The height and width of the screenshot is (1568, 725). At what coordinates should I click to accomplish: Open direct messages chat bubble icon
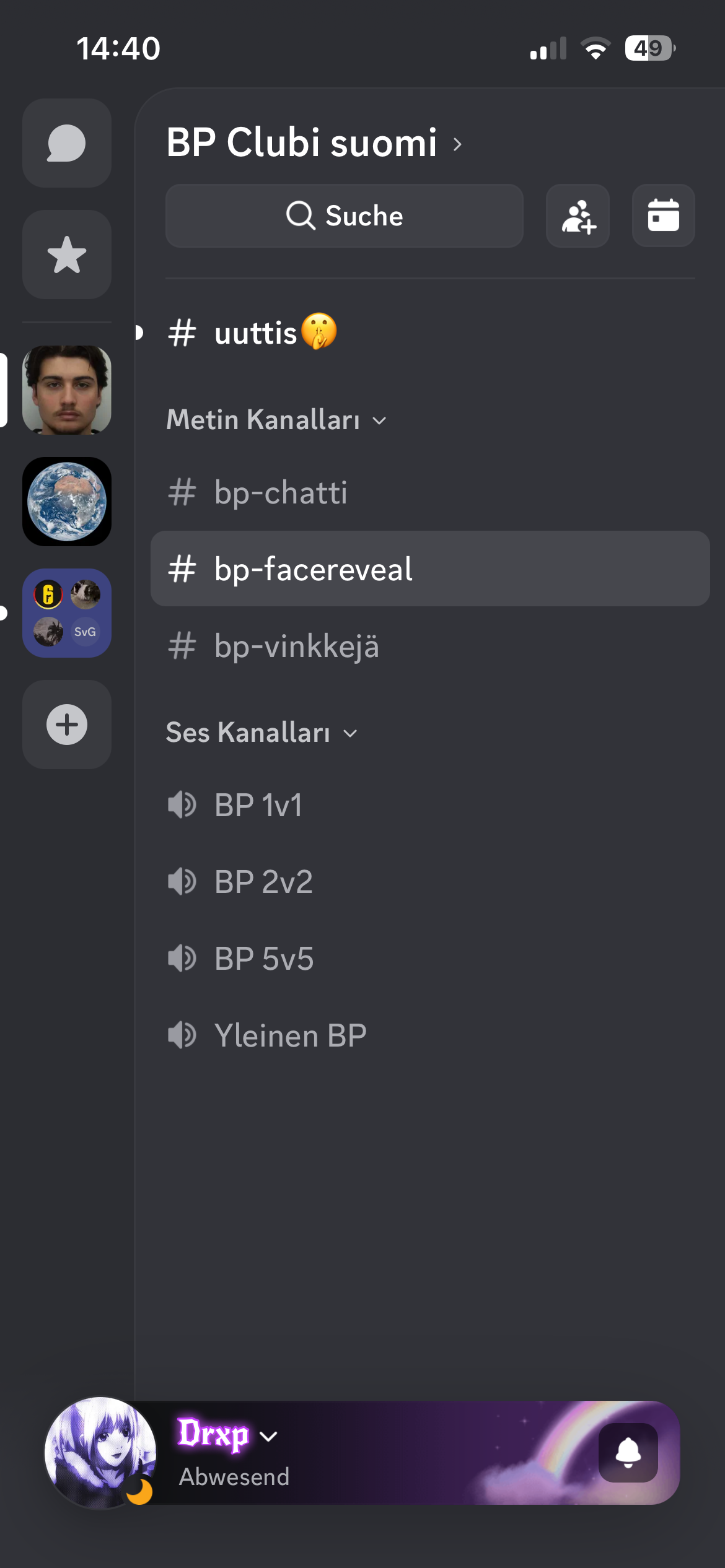tap(67, 143)
